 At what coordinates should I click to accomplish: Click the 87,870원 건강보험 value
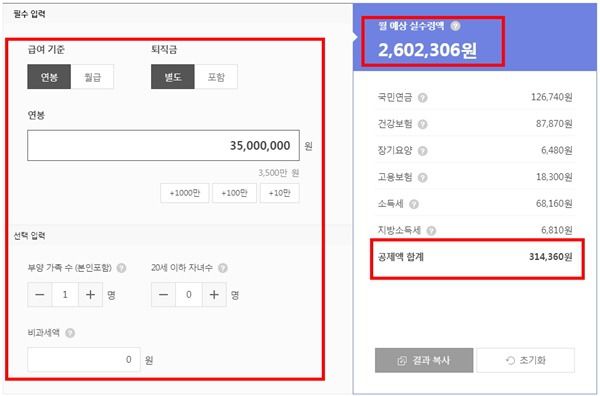pyautogui.click(x=554, y=124)
